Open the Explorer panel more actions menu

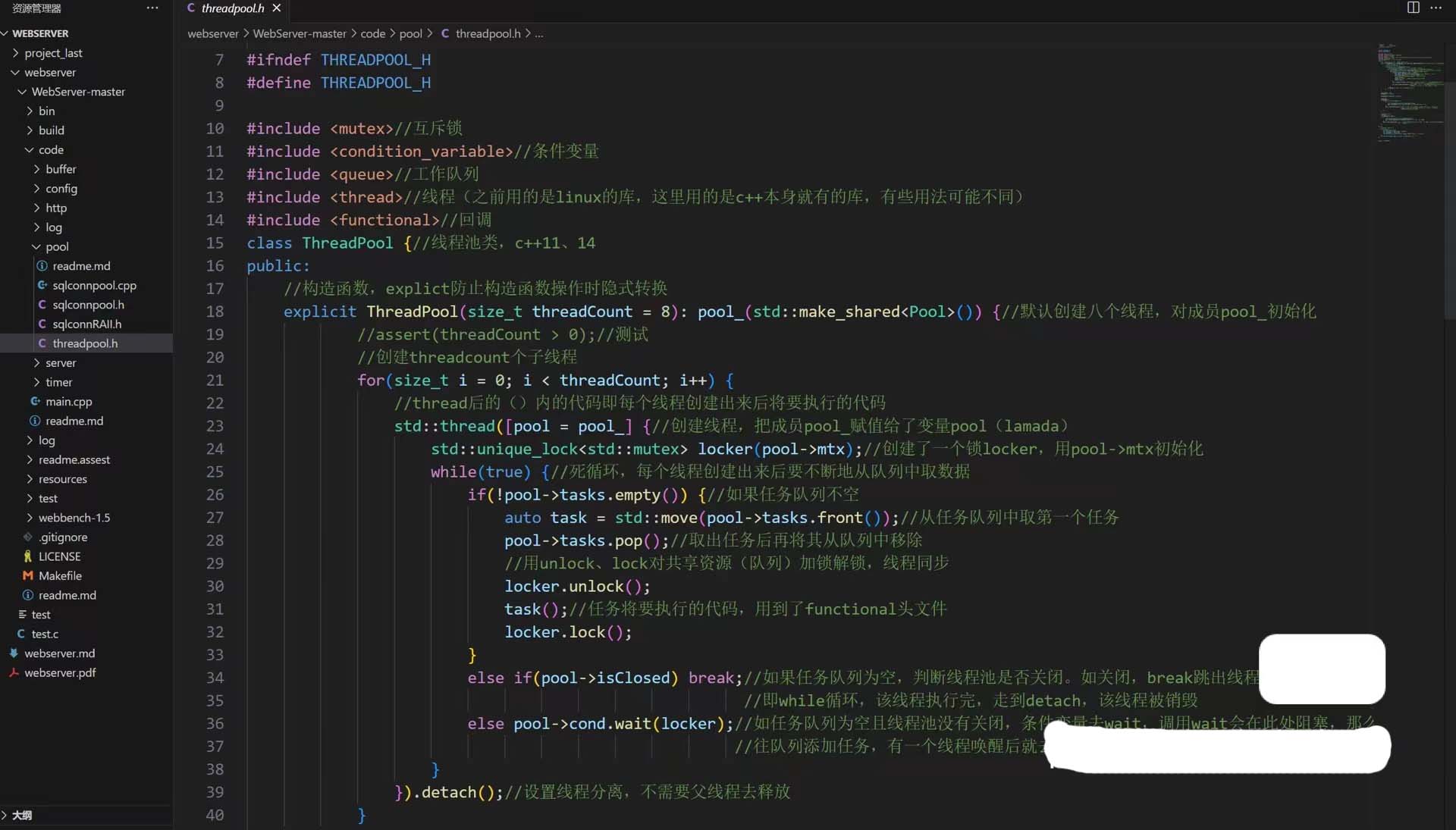pyautogui.click(x=152, y=8)
